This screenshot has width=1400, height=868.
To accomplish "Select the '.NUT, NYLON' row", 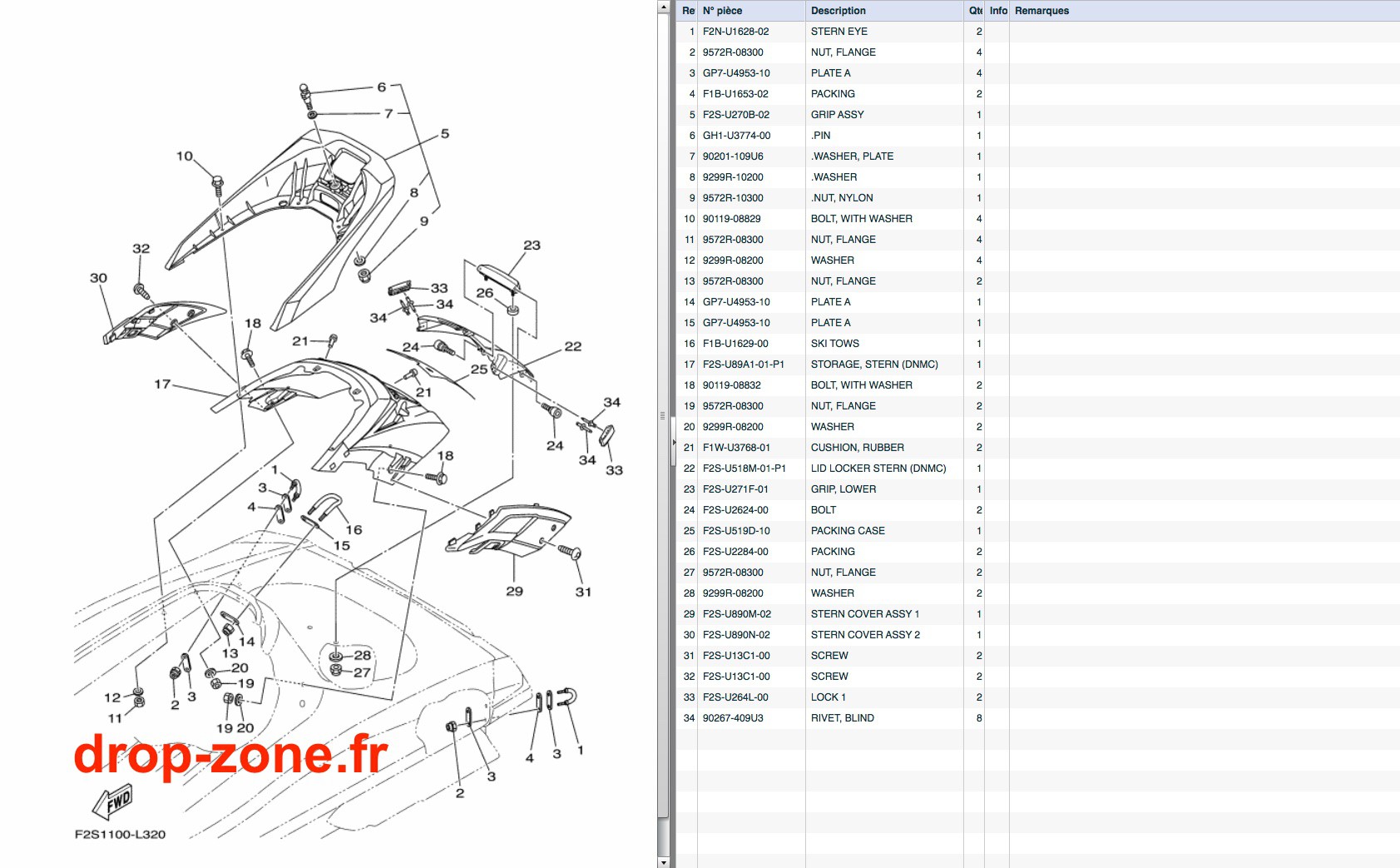I will coord(1038,198).
